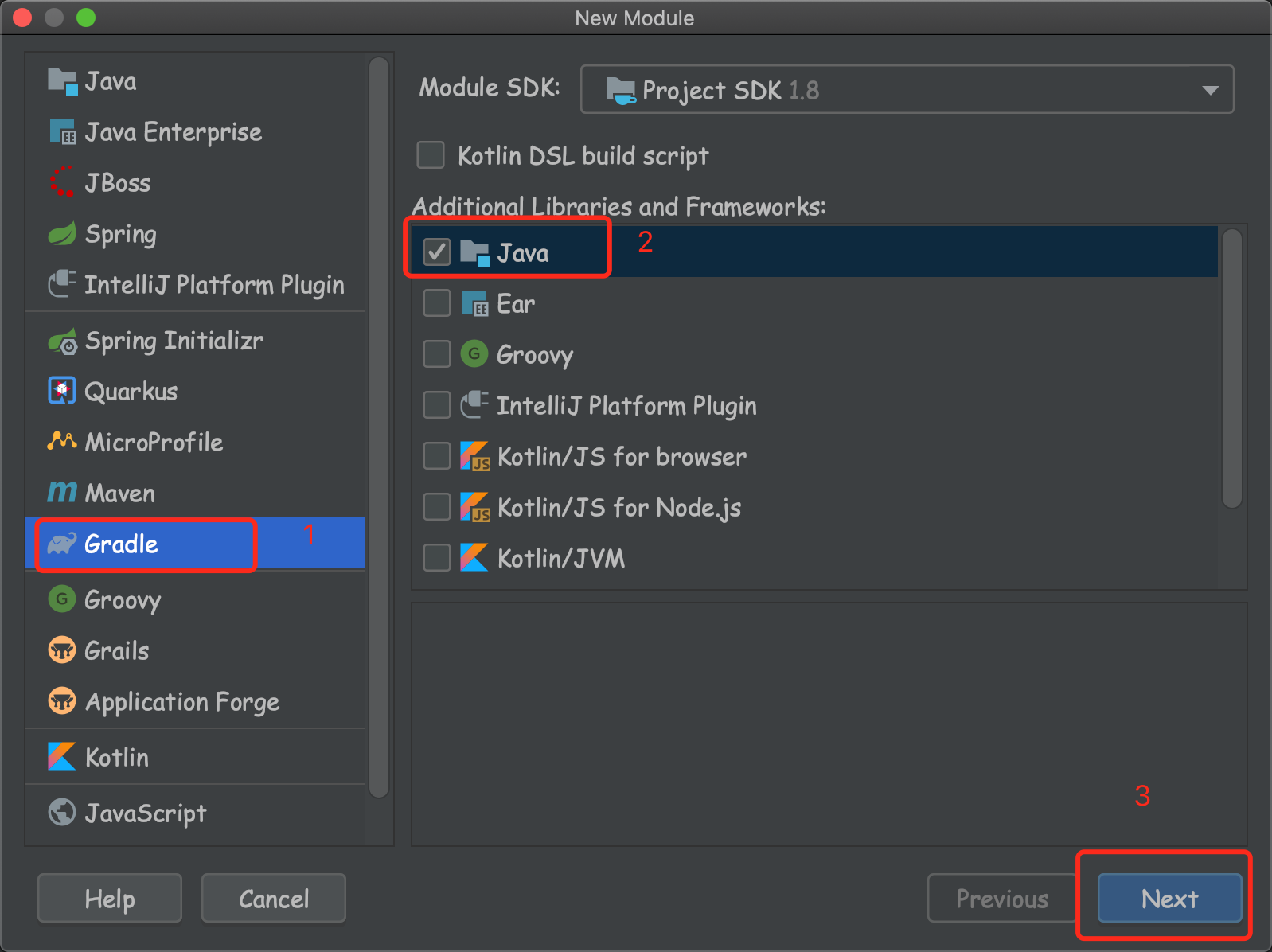The height and width of the screenshot is (952, 1272).
Task: Click the Kotlin/JS for Node.js icon
Action: coord(475,507)
